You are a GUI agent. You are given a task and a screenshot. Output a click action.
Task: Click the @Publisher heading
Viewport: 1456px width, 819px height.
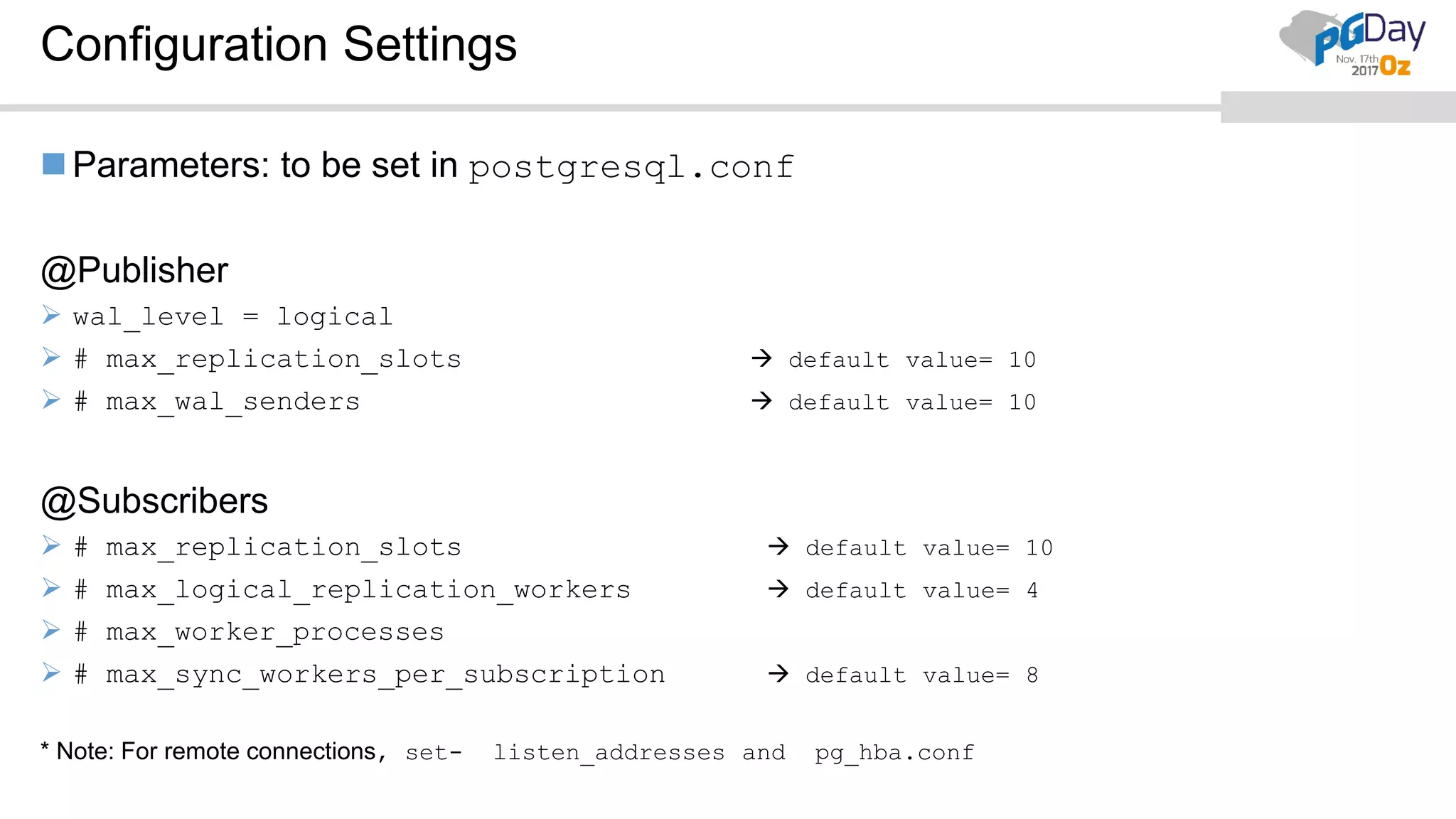click(x=134, y=270)
